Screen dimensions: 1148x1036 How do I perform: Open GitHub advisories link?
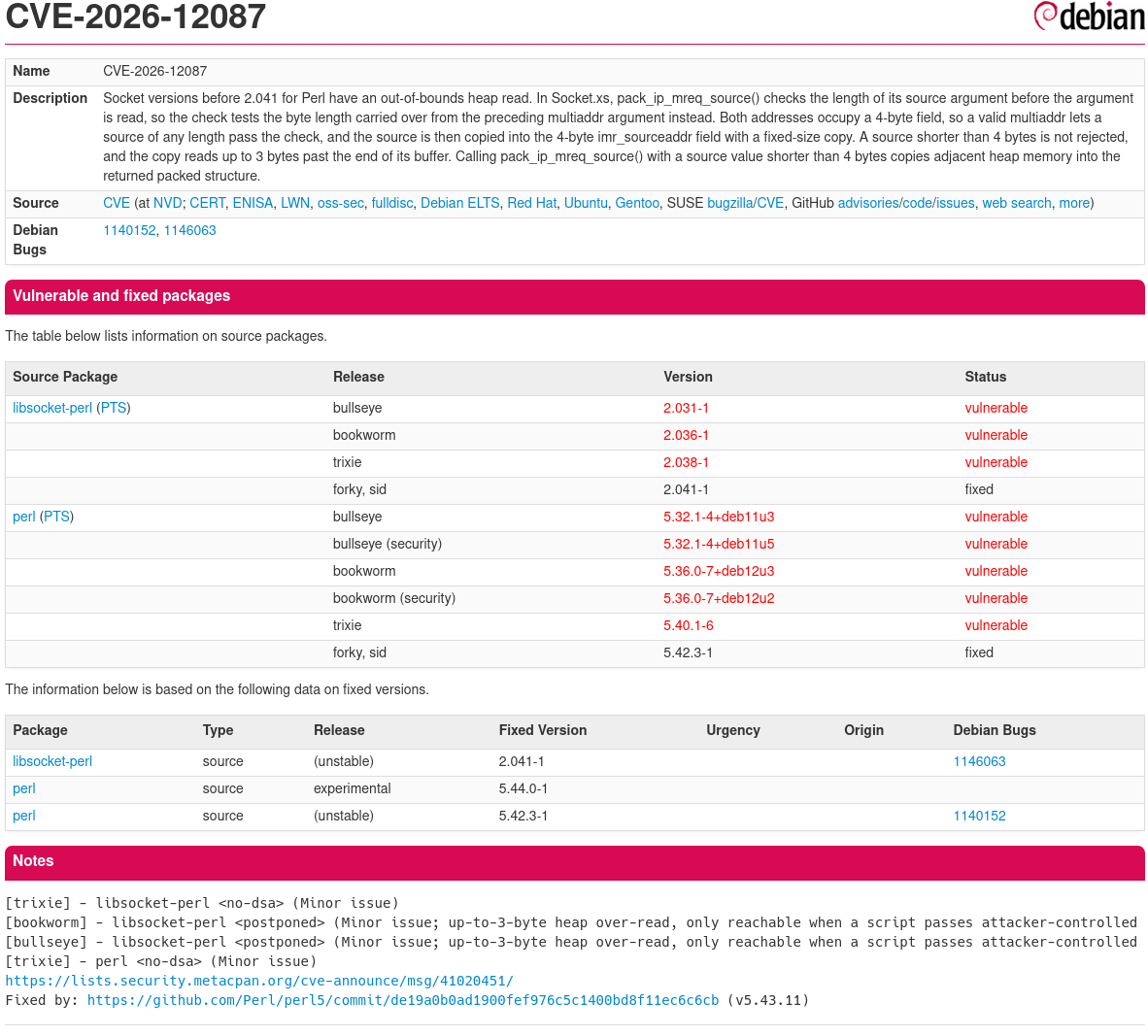tap(868, 203)
